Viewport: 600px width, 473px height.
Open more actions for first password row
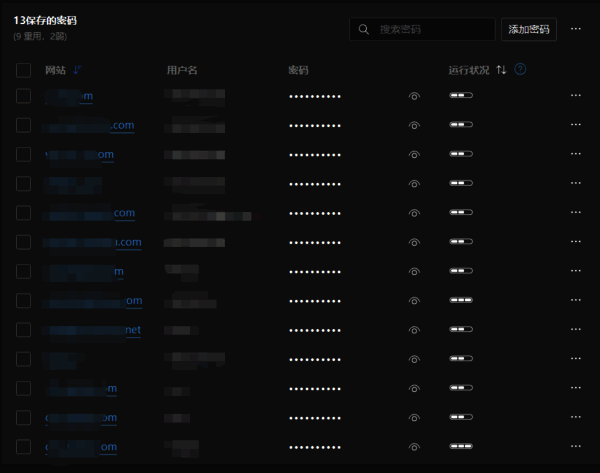coord(575,96)
